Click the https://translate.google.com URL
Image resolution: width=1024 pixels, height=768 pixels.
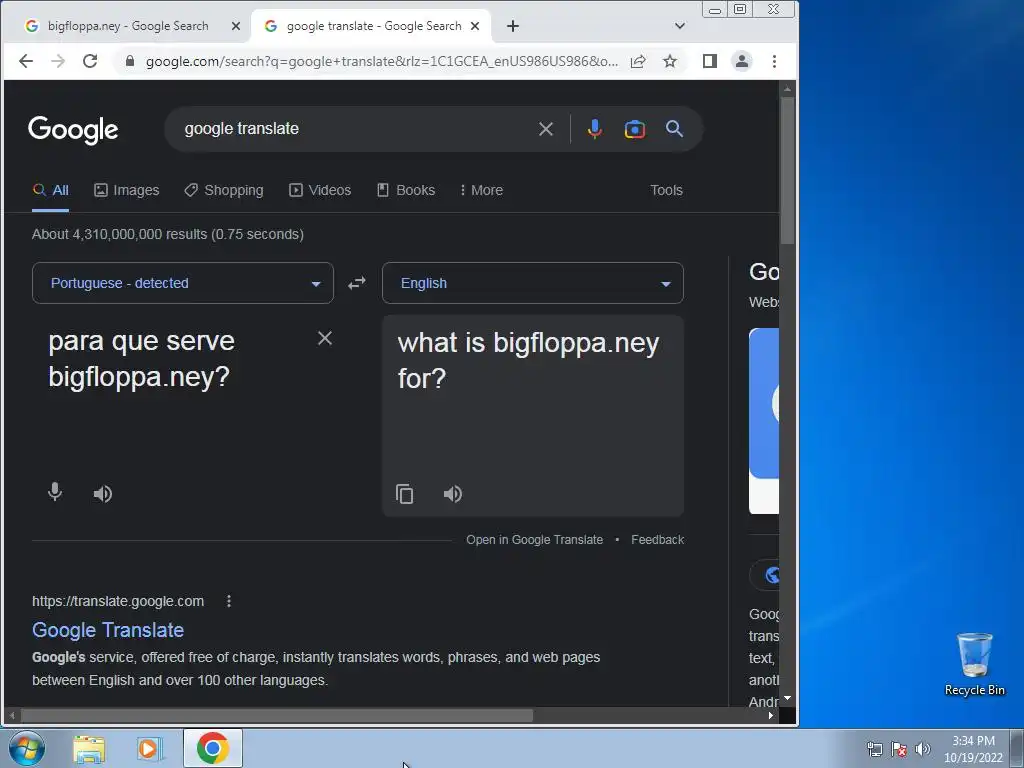click(118, 601)
